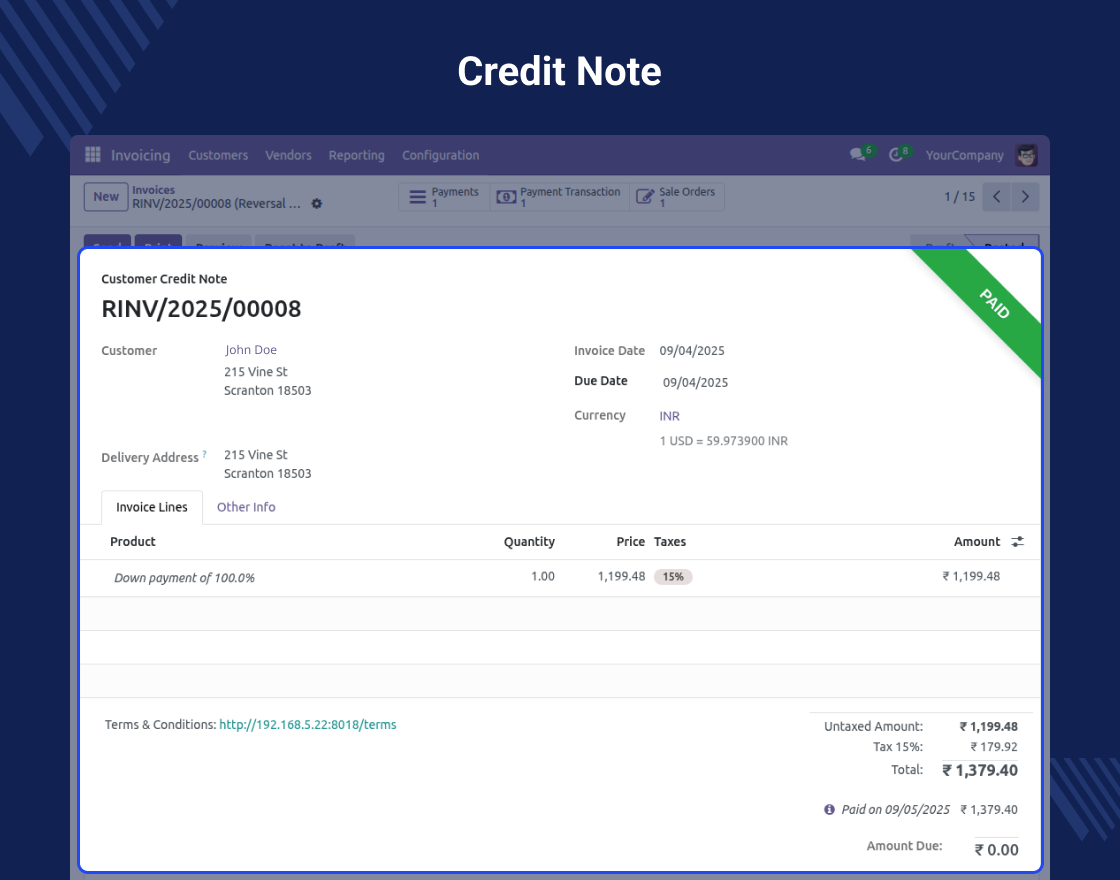Open the Customers menu
The height and width of the screenshot is (880, 1120).
[x=218, y=155]
